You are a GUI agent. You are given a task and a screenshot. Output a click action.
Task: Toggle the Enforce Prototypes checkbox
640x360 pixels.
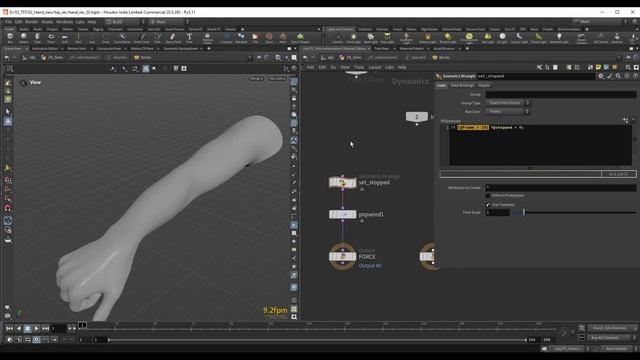(x=488, y=196)
